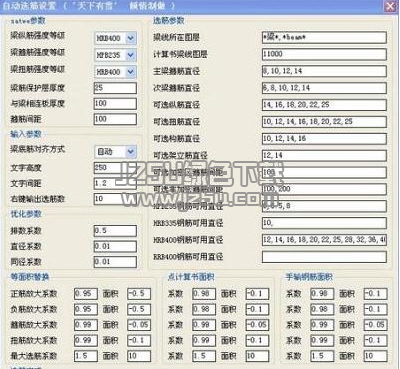The height and width of the screenshot is (369, 400).
Task: Select the 面积 field in 负筋放大系数 row
Action: pos(139,309)
